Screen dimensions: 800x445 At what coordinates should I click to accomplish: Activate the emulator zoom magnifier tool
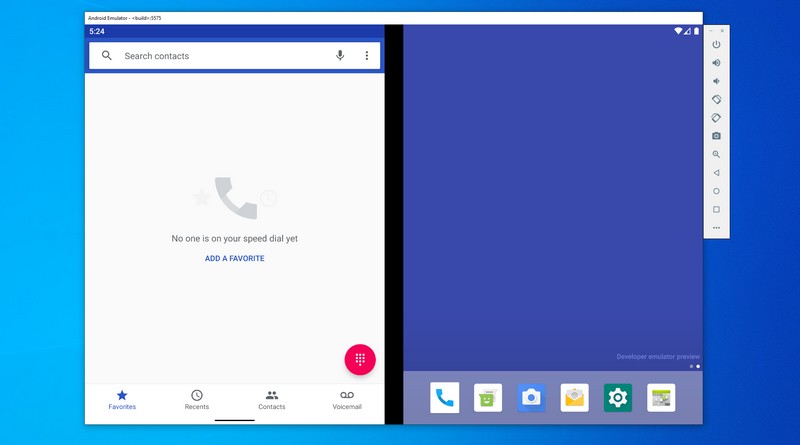716,154
